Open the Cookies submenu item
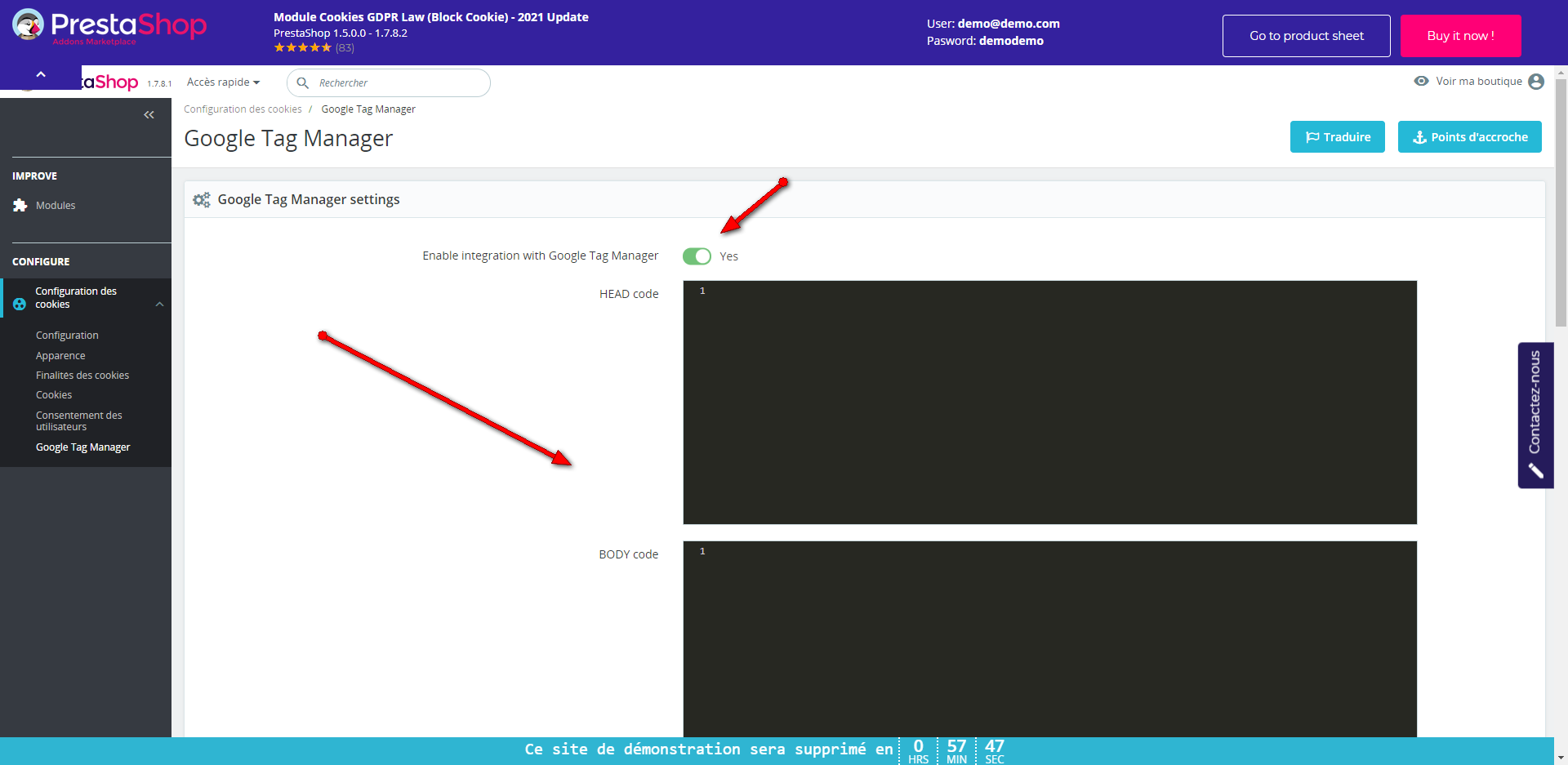This screenshot has height=765, width=1568. point(54,395)
